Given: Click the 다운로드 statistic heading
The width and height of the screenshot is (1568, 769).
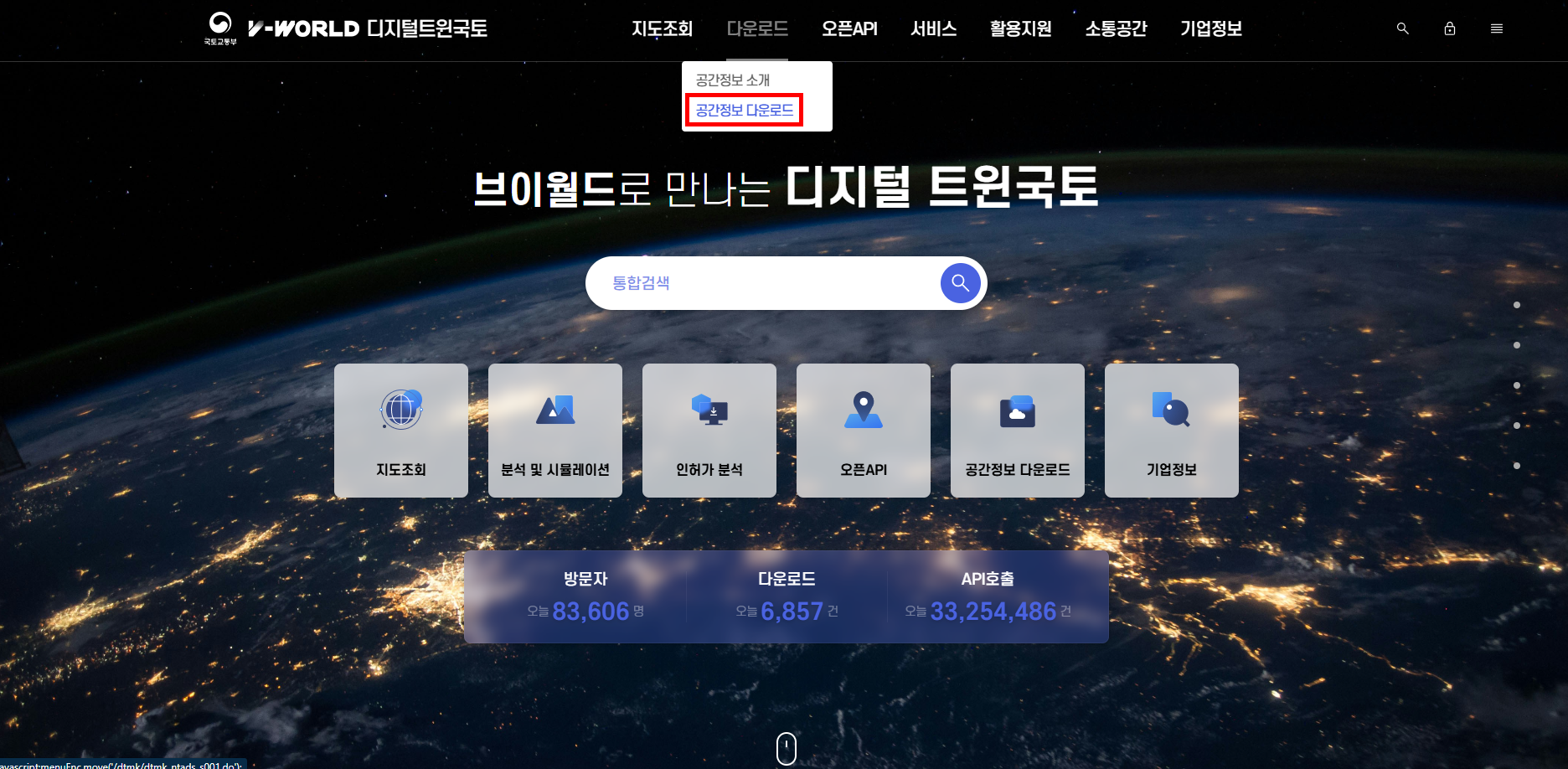Looking at the screenshot, I should pyautogui.click(x=787, y=579).
